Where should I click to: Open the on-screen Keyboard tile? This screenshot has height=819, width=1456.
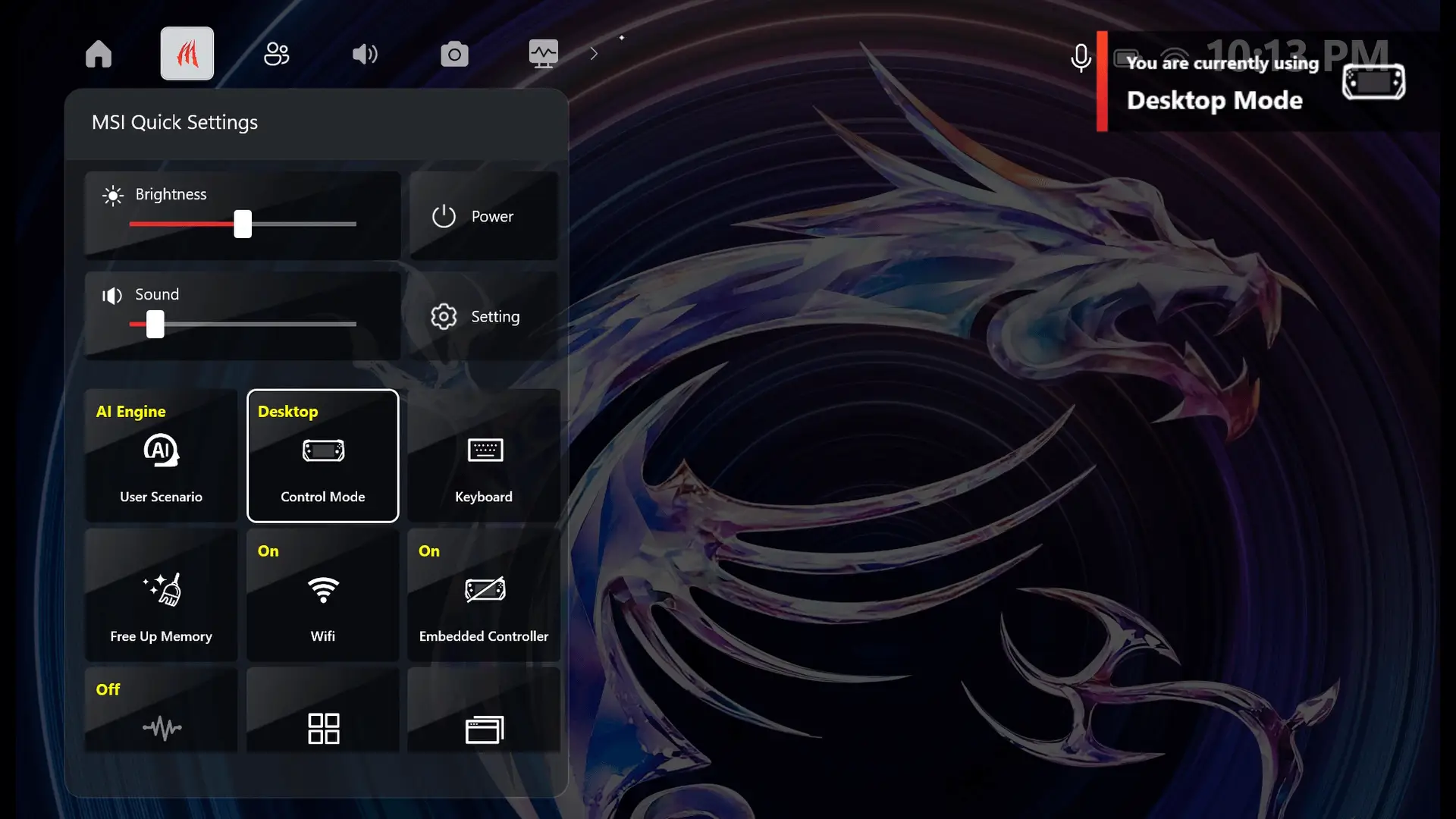pyautogui.click(x=484, y=455)
